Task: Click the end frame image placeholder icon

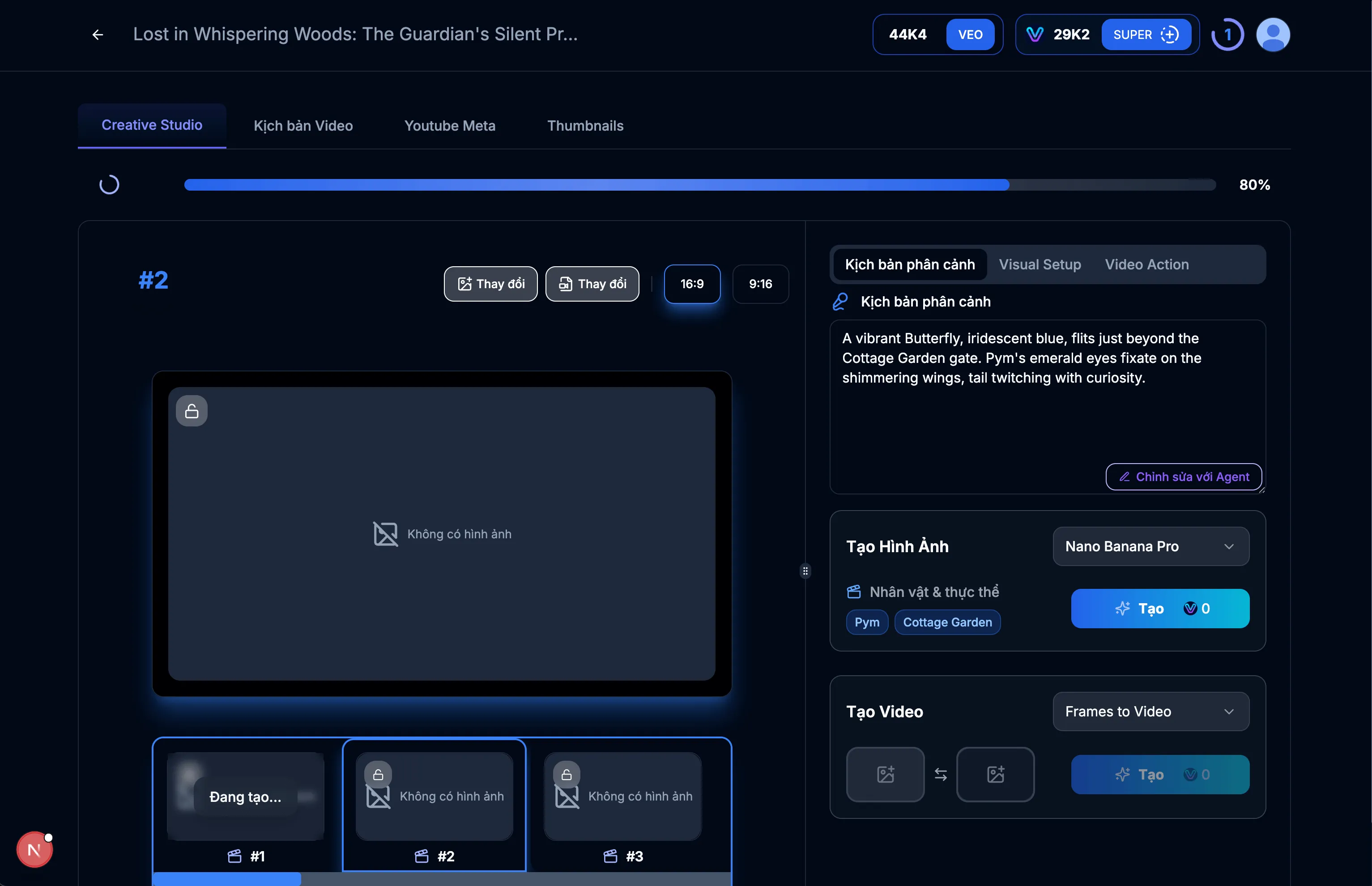Action: coord(995,775)
